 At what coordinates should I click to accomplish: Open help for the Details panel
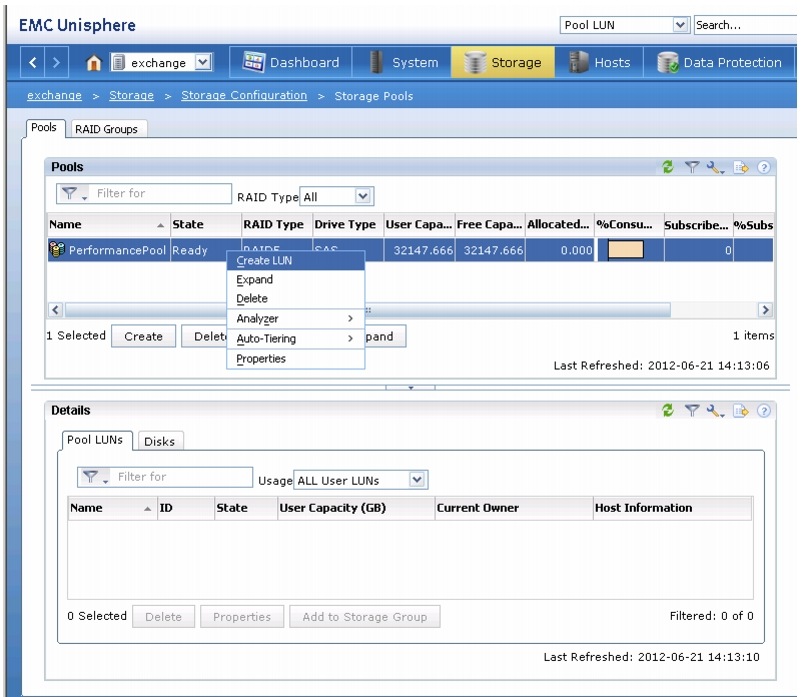763,411
